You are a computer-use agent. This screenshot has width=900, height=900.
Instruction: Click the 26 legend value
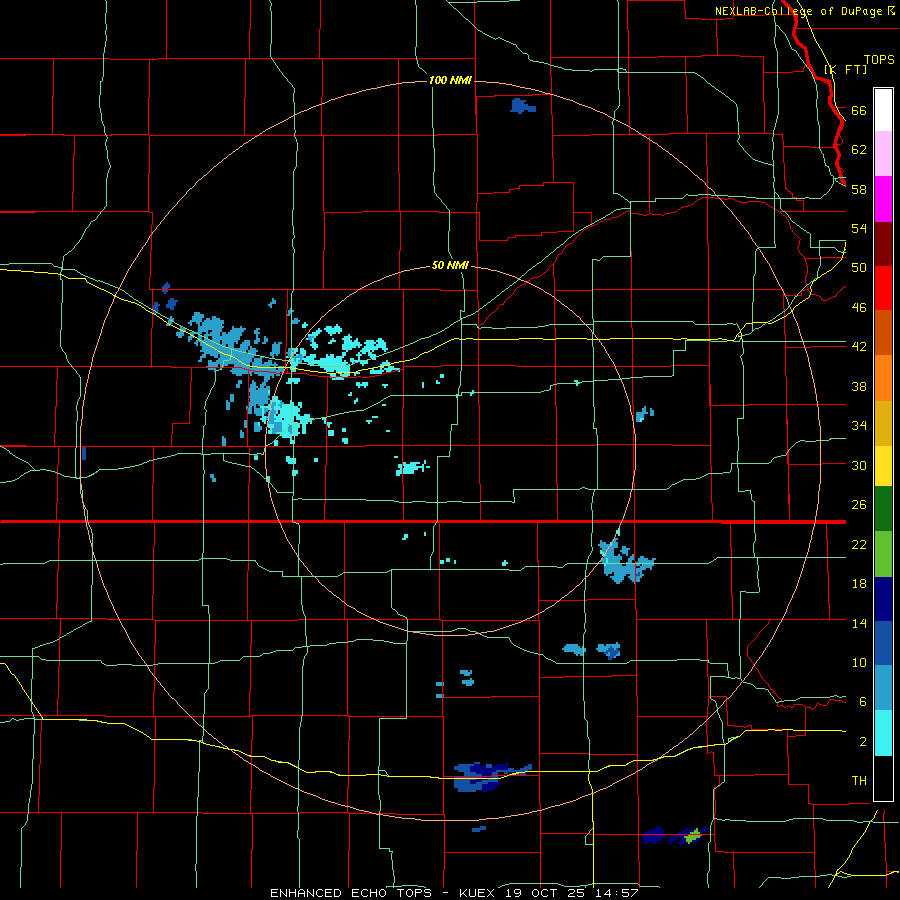859,505
